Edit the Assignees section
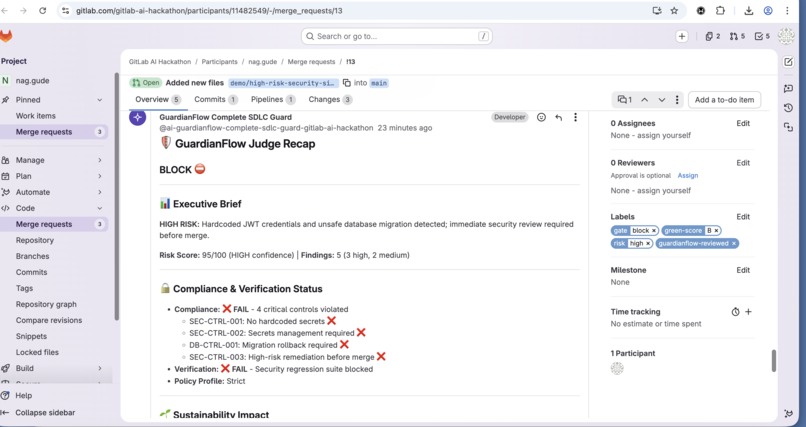 (743, 123)
